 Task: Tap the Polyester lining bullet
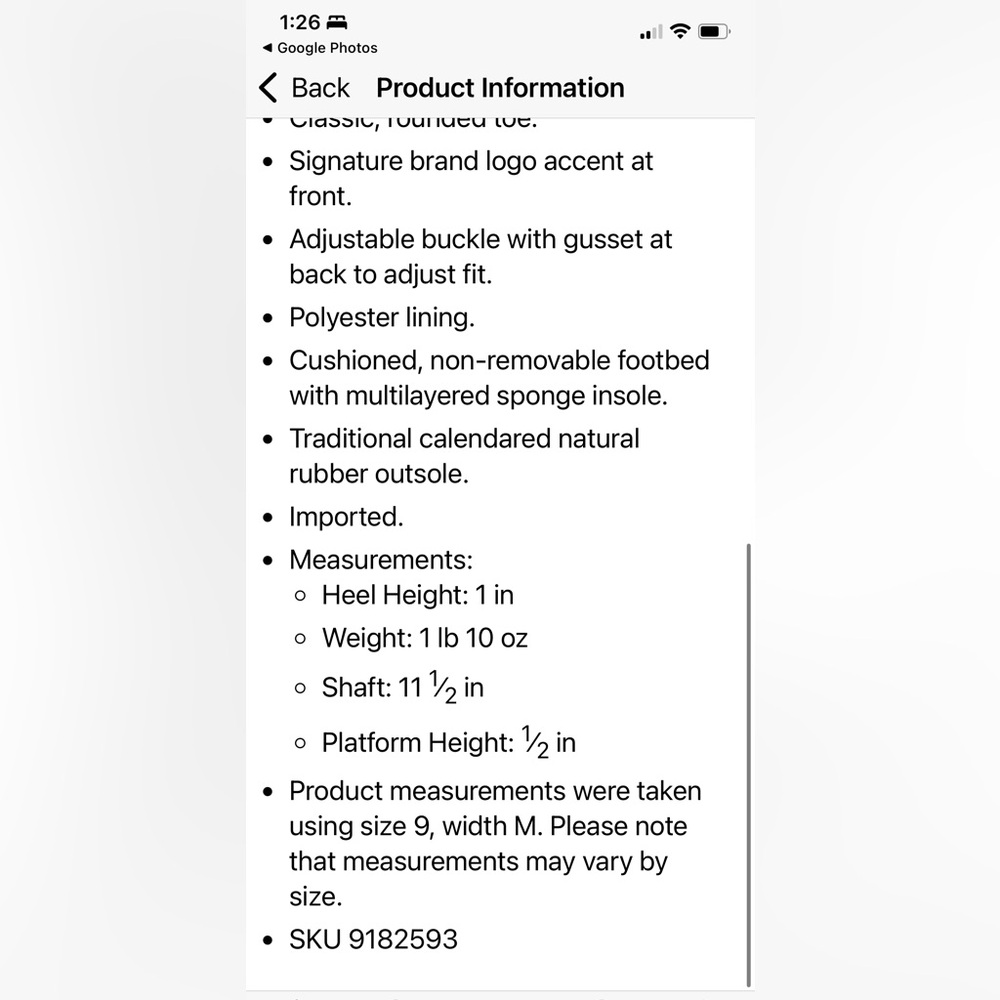click(381, 317)
